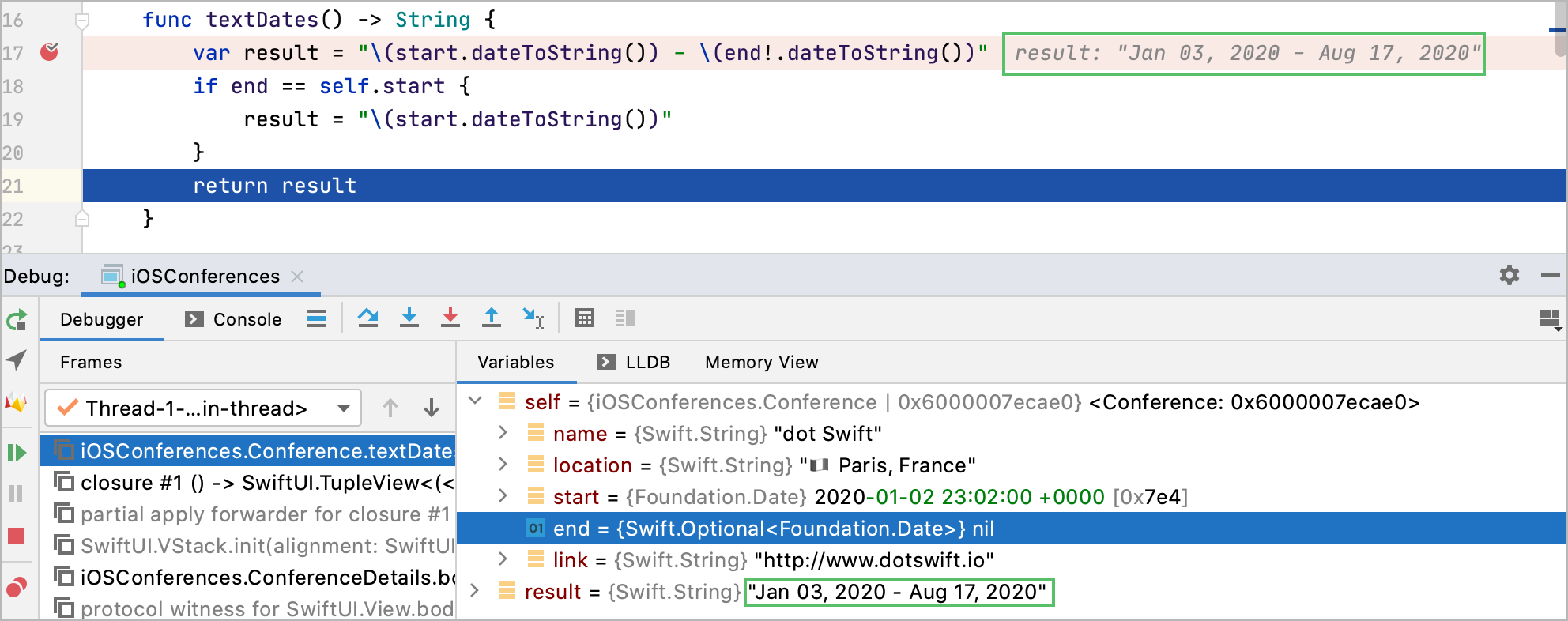Expand the start date variable

pyautogui.click(x=503, y=495)
